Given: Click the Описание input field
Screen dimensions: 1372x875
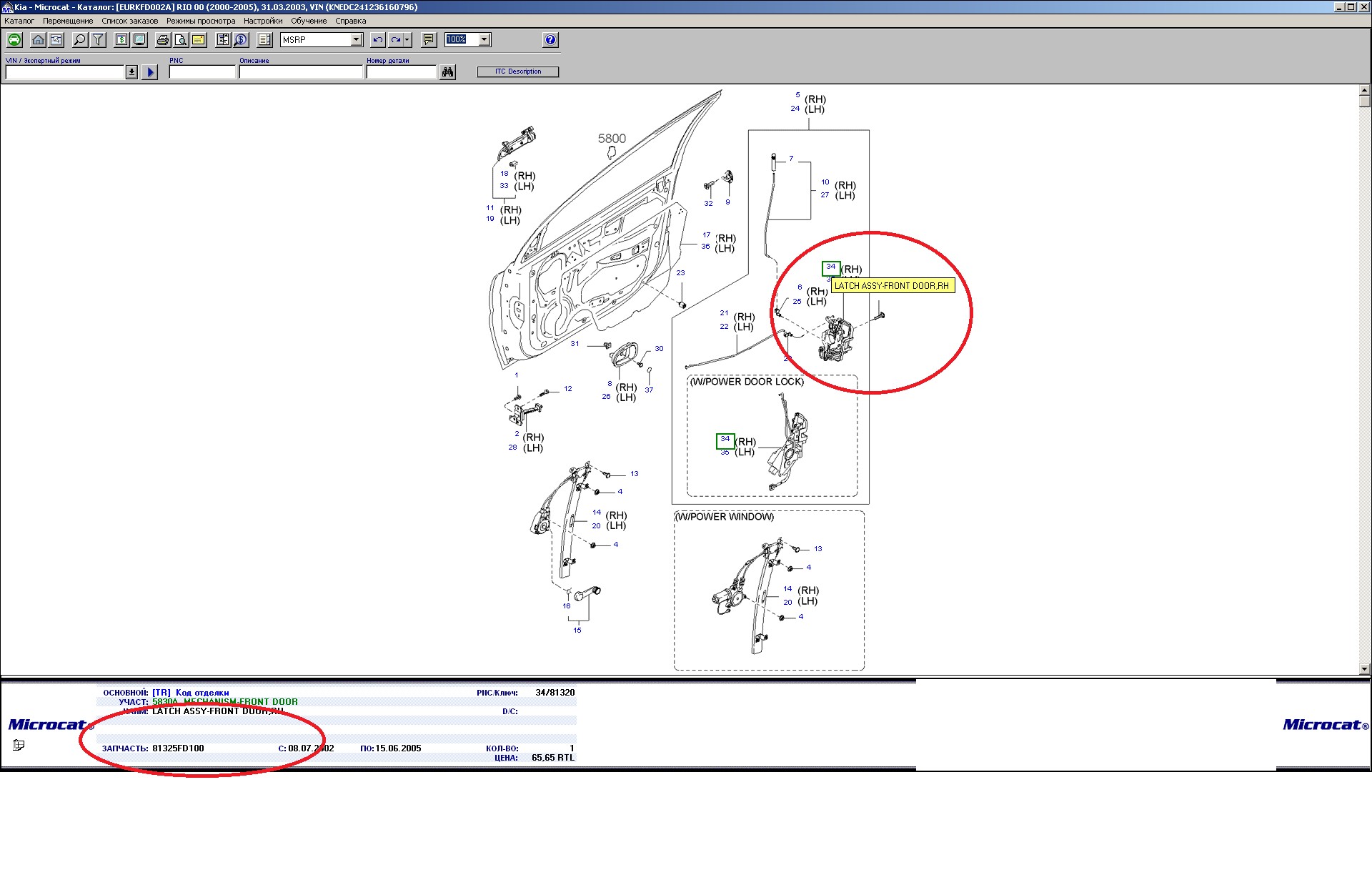Looking at the screenshot, I should tap(301, 72).
